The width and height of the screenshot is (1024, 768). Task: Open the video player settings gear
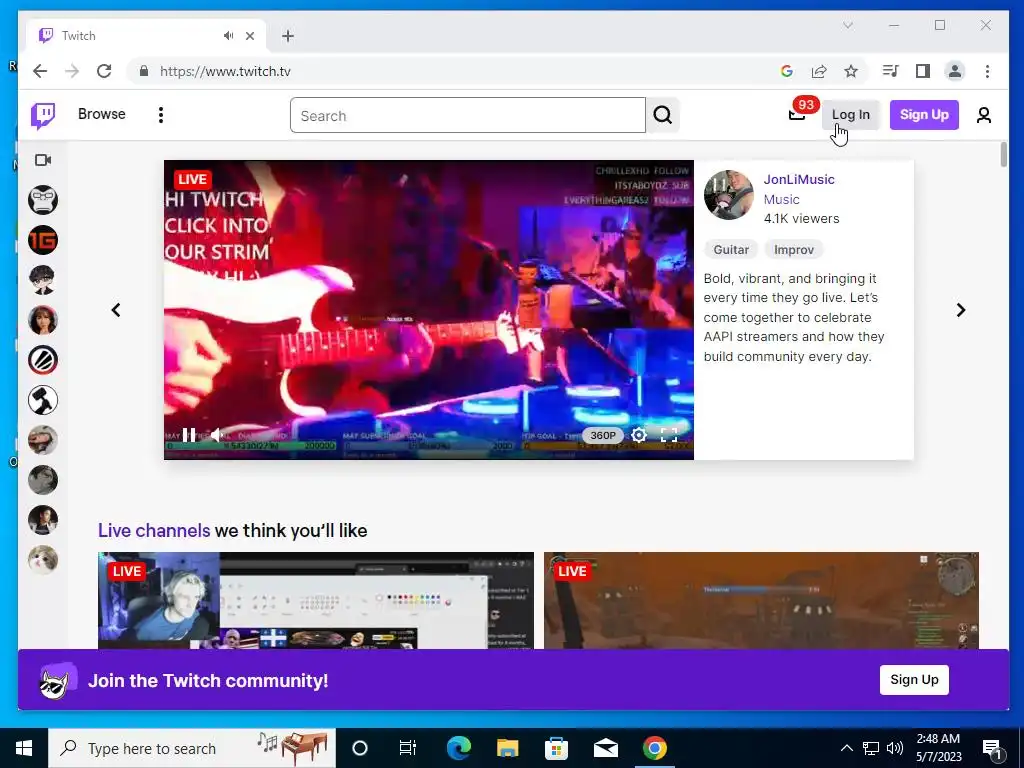[x=639, y=435]
